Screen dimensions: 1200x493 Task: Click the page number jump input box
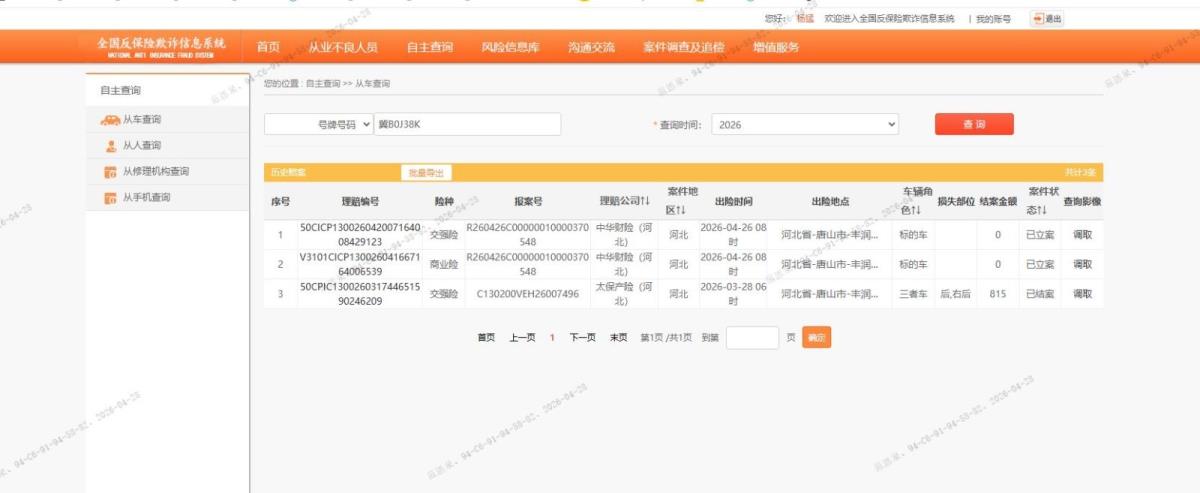tap(752, 338)
